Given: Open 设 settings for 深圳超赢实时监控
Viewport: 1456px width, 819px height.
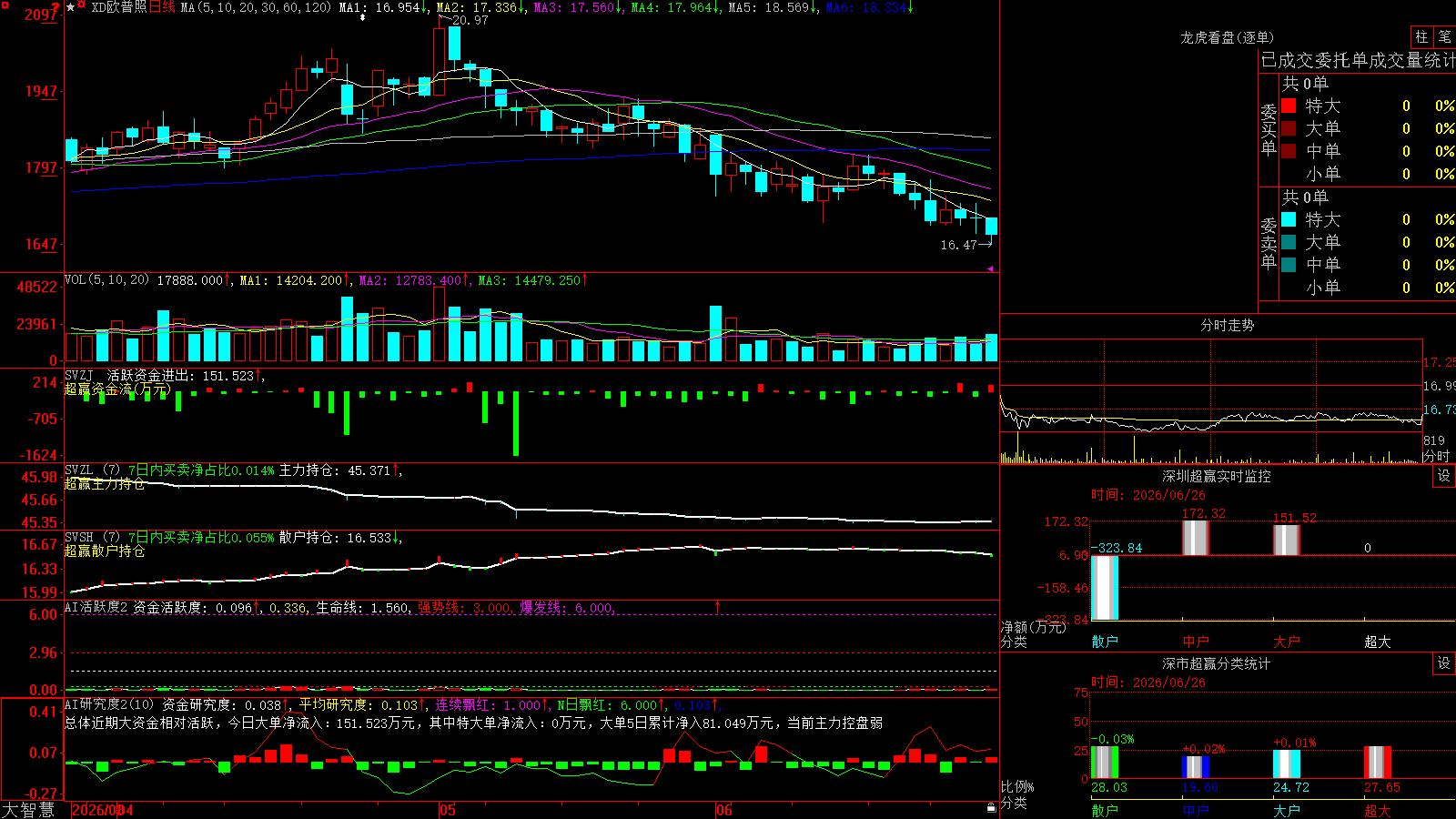Looking at the screenshot, I should click(x=1444, y=476).
